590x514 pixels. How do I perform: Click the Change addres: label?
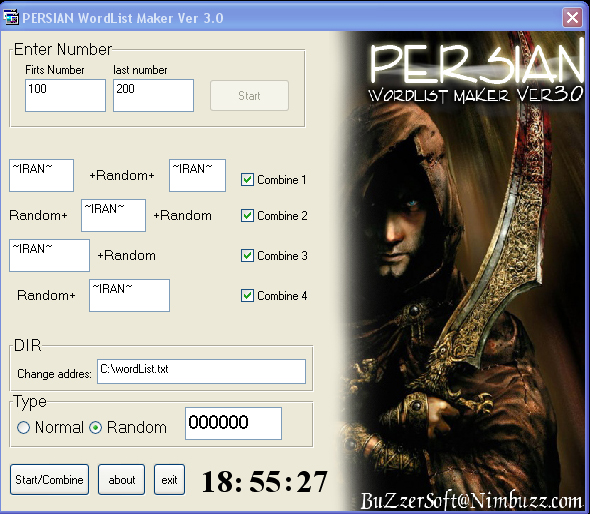55,374
